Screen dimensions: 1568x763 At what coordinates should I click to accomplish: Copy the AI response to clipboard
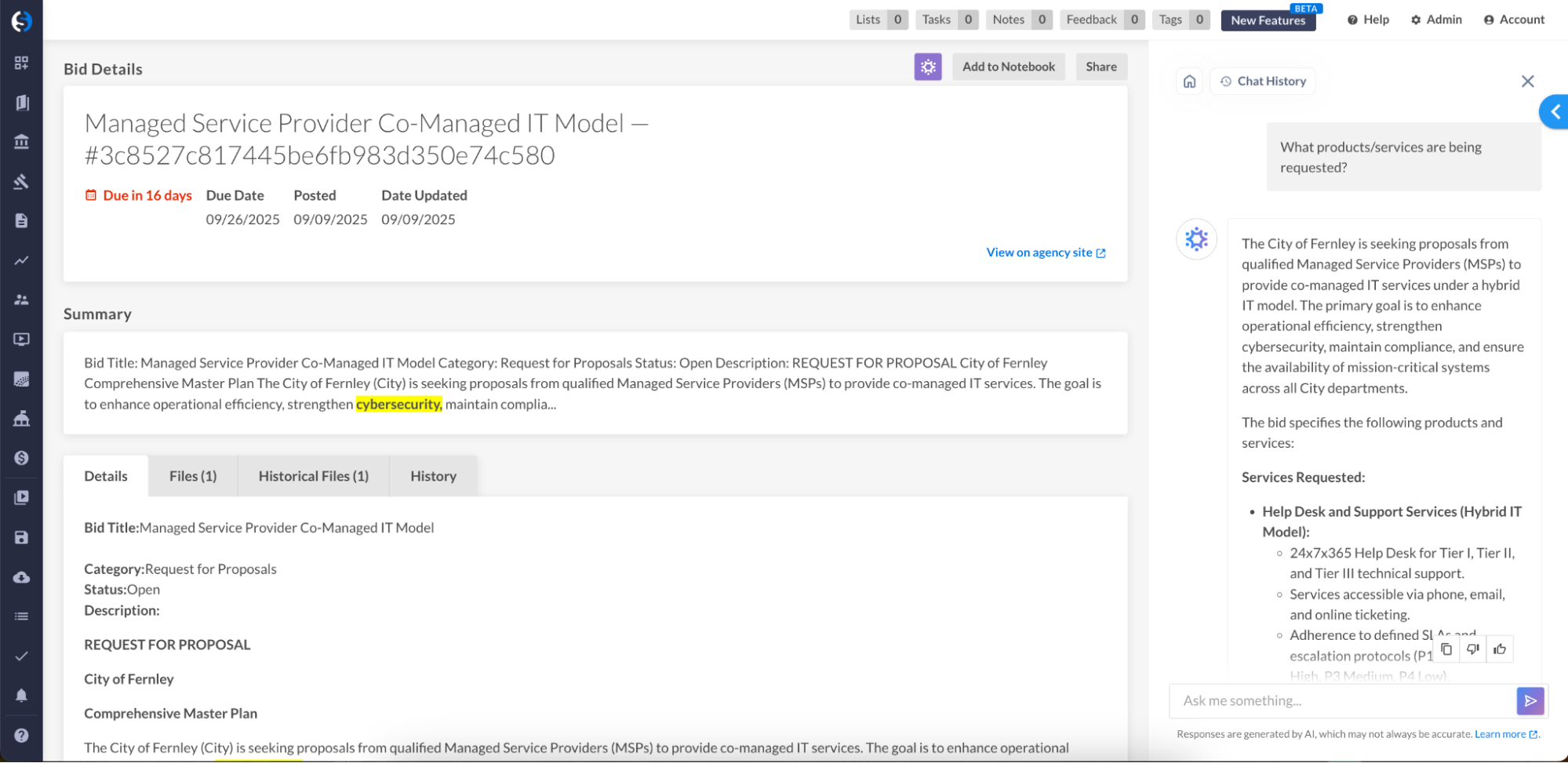tap(1446, 649)
